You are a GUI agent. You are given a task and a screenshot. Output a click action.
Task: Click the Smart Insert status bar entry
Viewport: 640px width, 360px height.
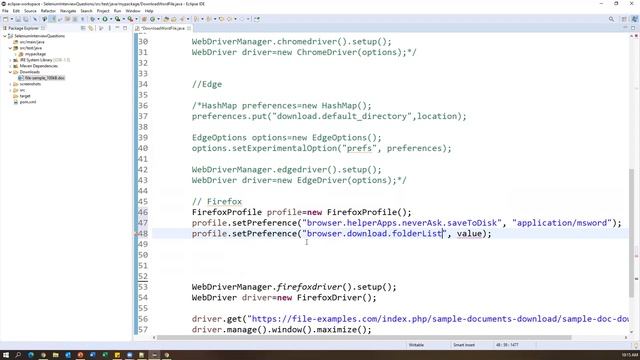(x=464, y=345)
